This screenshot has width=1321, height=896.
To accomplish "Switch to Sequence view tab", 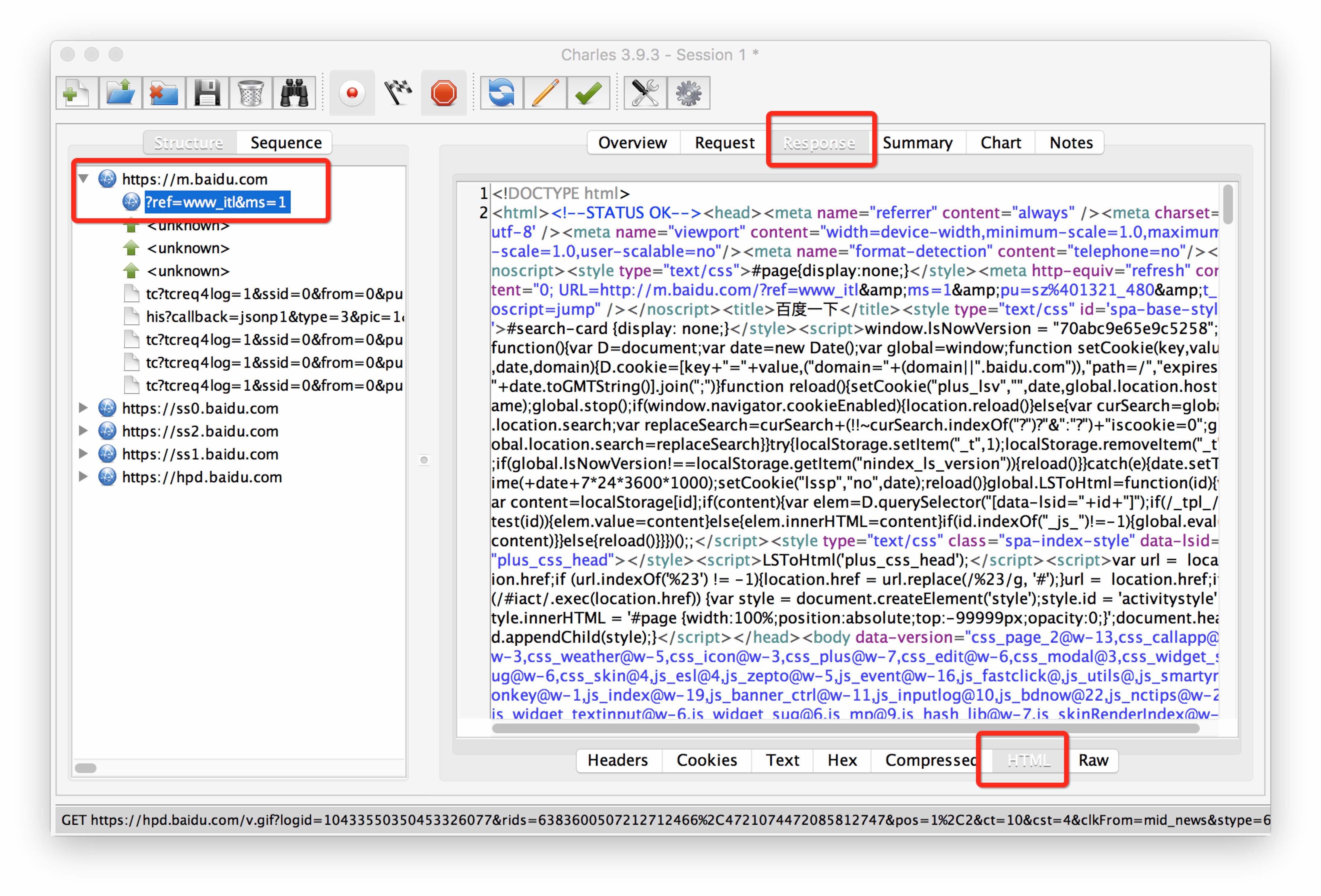I will (x=286, y=143).
